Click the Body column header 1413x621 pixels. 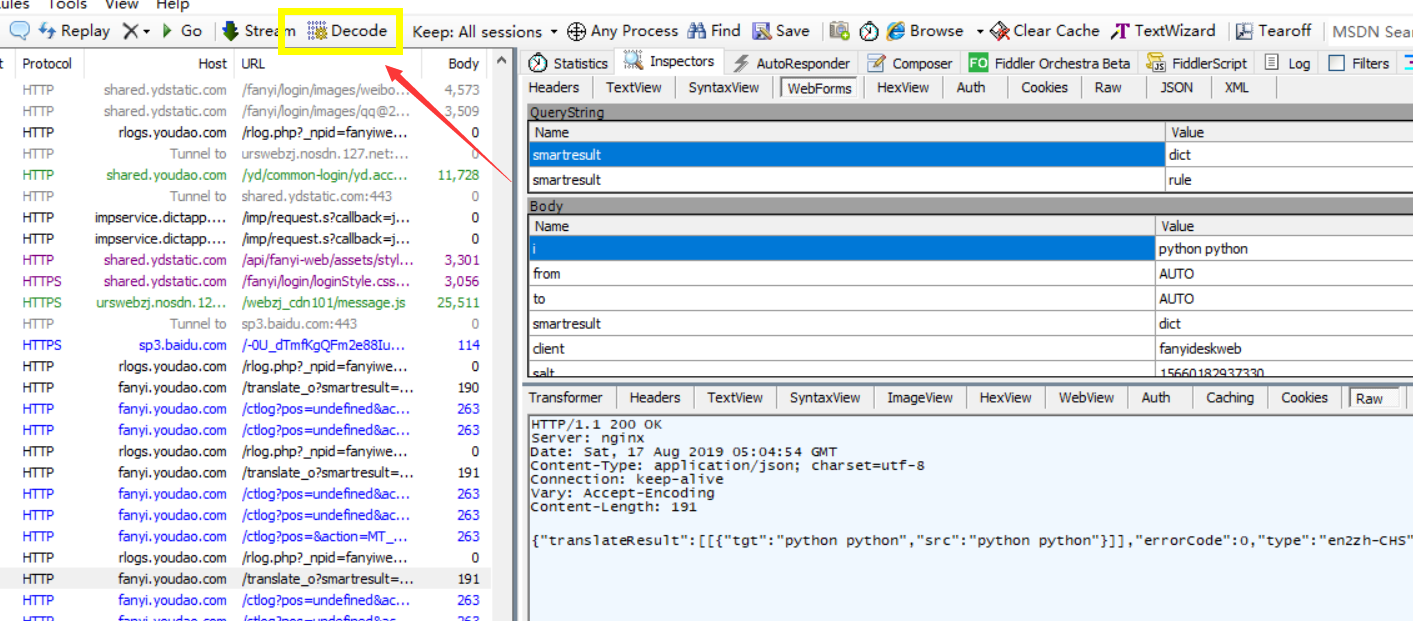coord(463,63)
